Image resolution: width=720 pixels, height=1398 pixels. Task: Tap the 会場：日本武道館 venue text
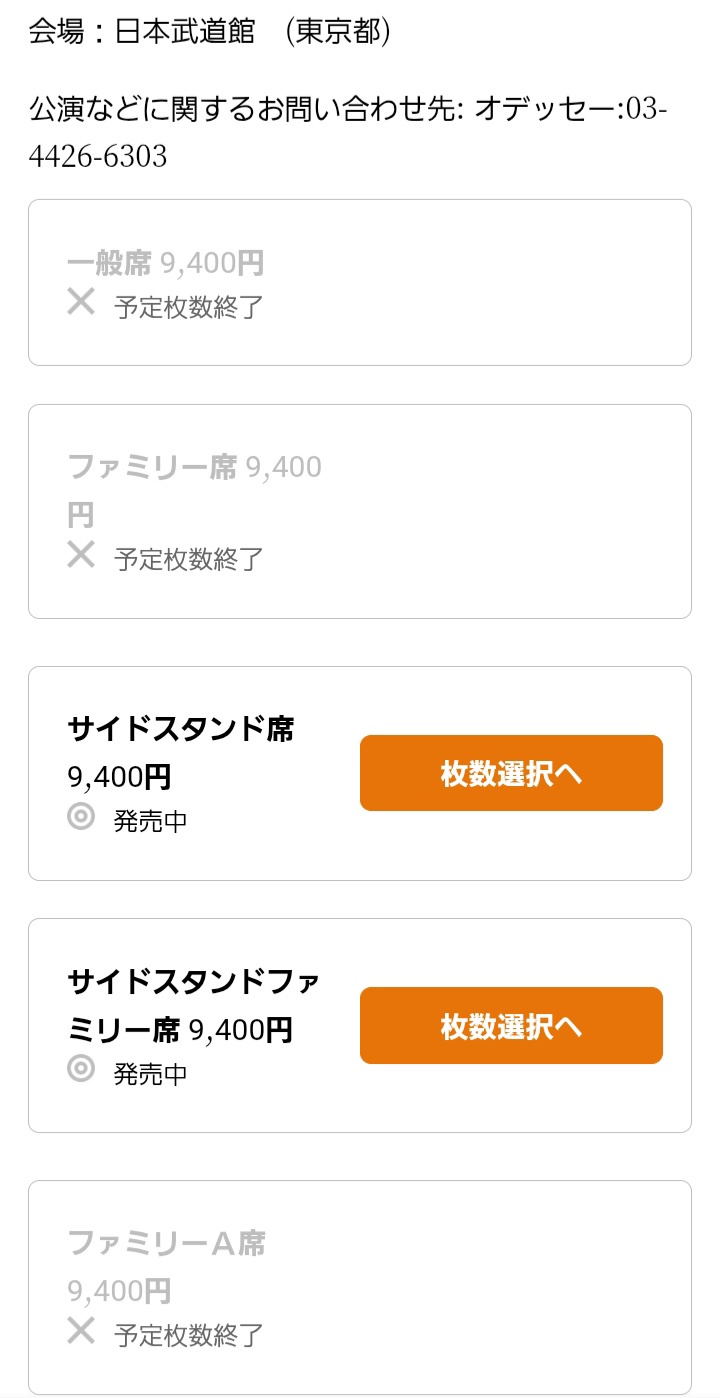[209, 31]
